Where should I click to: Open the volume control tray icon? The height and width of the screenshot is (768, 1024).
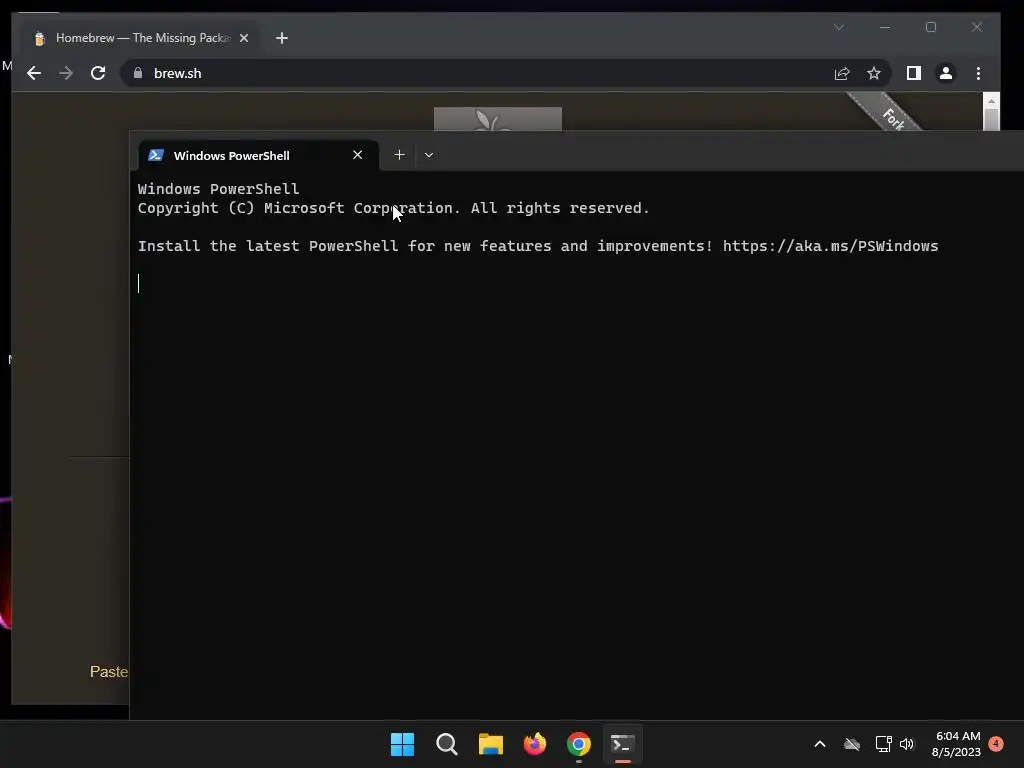click(907, 744)
